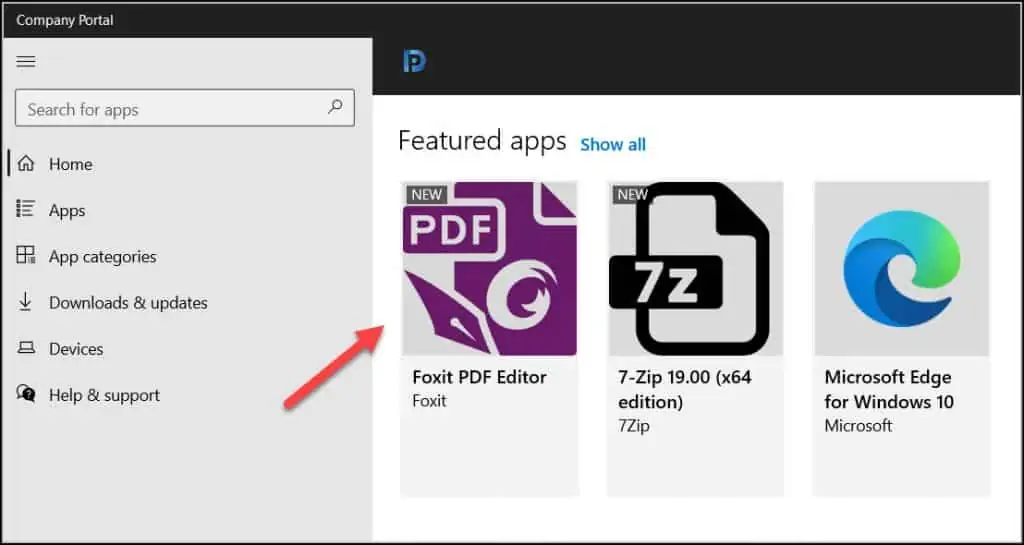Open Downloads & updates page
Image resolution: width=1024 pixels, height=545 pixels.
point(128,303)
